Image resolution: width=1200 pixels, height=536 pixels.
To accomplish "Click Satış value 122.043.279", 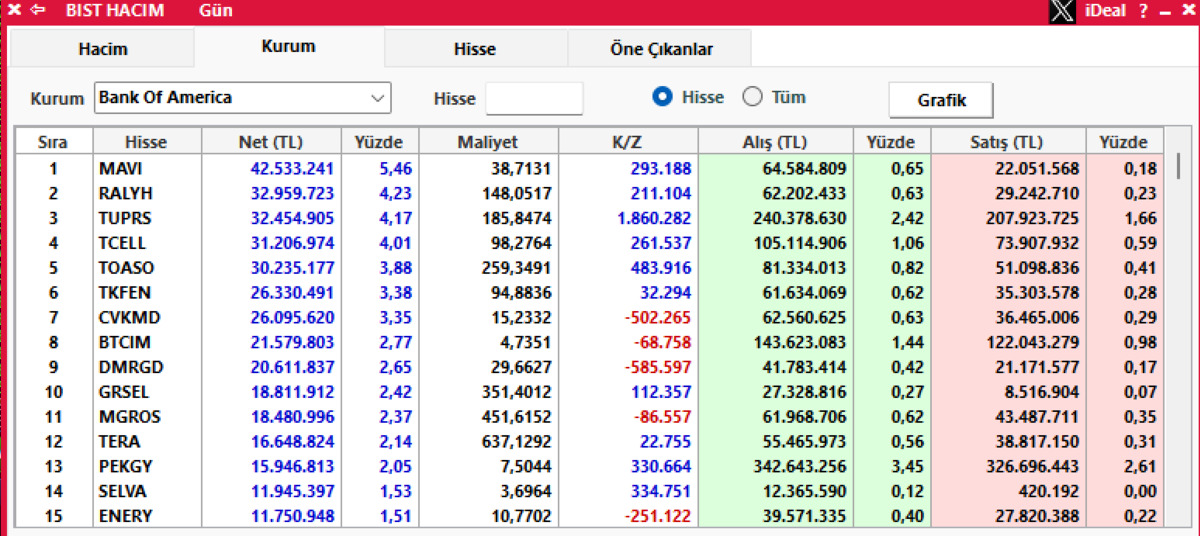I will pyautogui.click(x=1033, y=342).
